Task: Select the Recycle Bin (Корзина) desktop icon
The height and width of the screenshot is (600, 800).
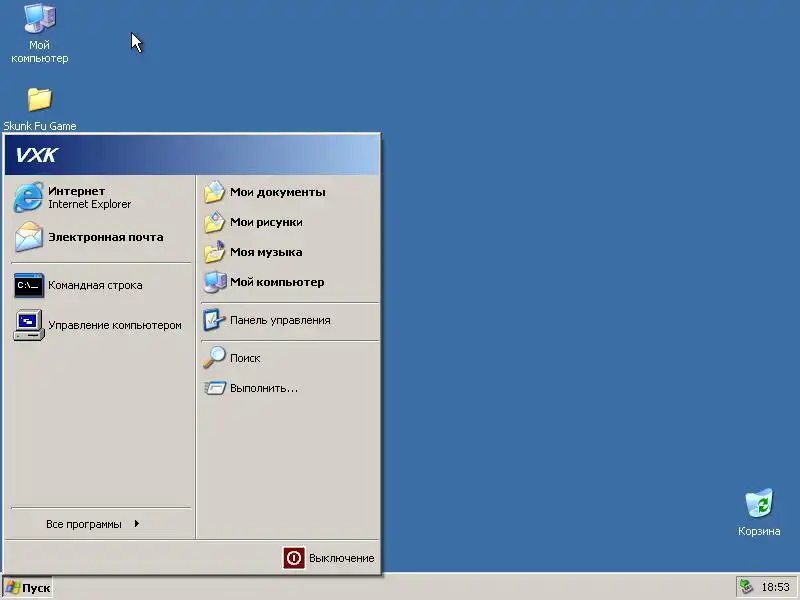Action: (759, 503)
